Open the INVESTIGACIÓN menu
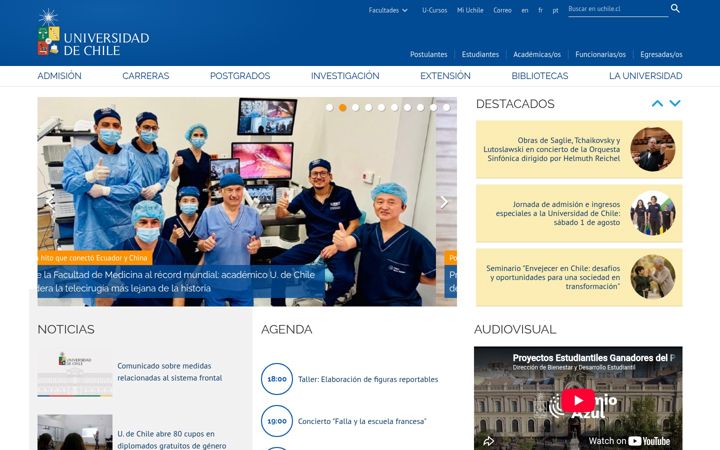The width and height of the screenshot is (720, 450). (345, 76)
